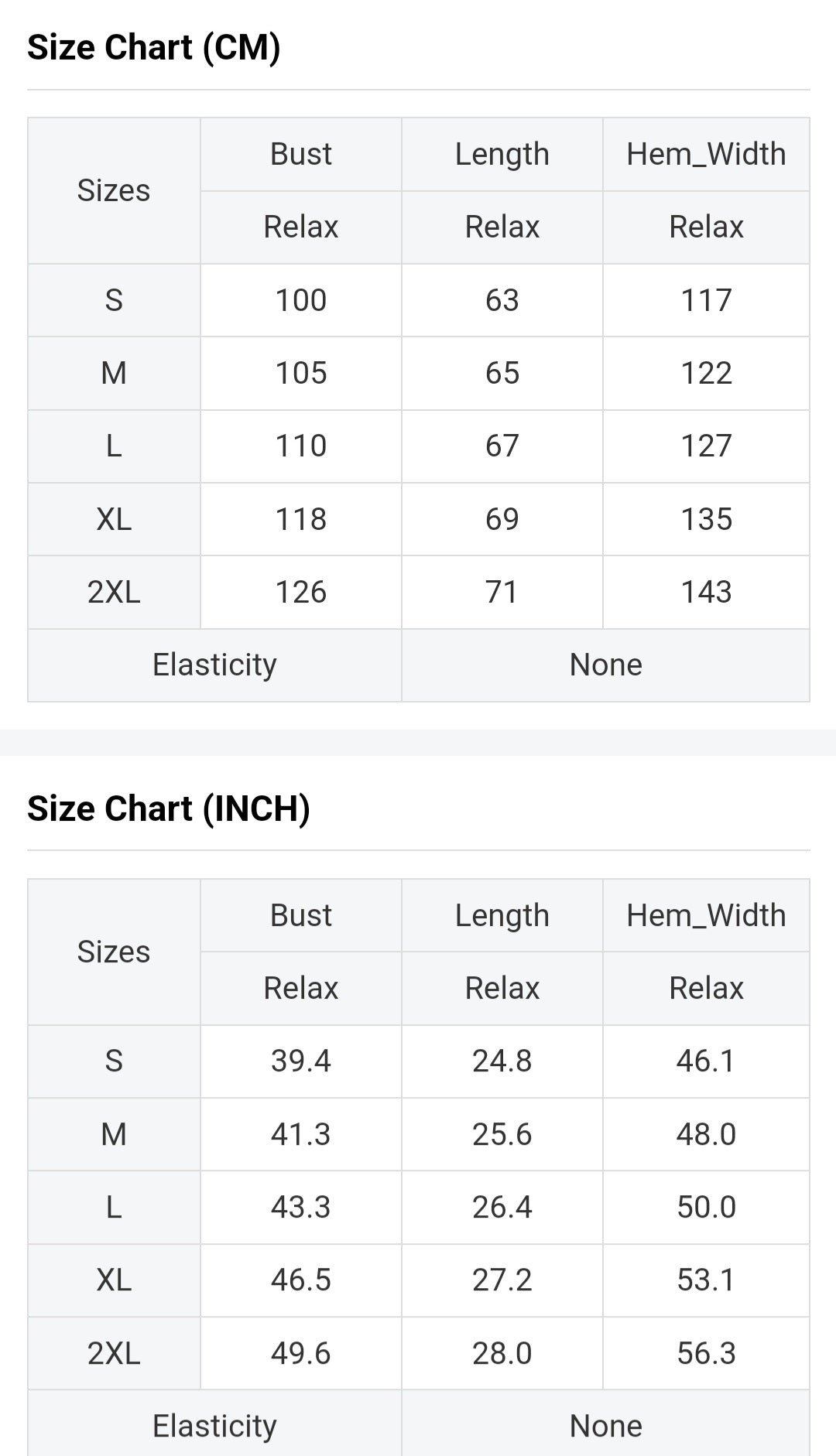Click the Elasticity label in CM chart

point(214,665)
